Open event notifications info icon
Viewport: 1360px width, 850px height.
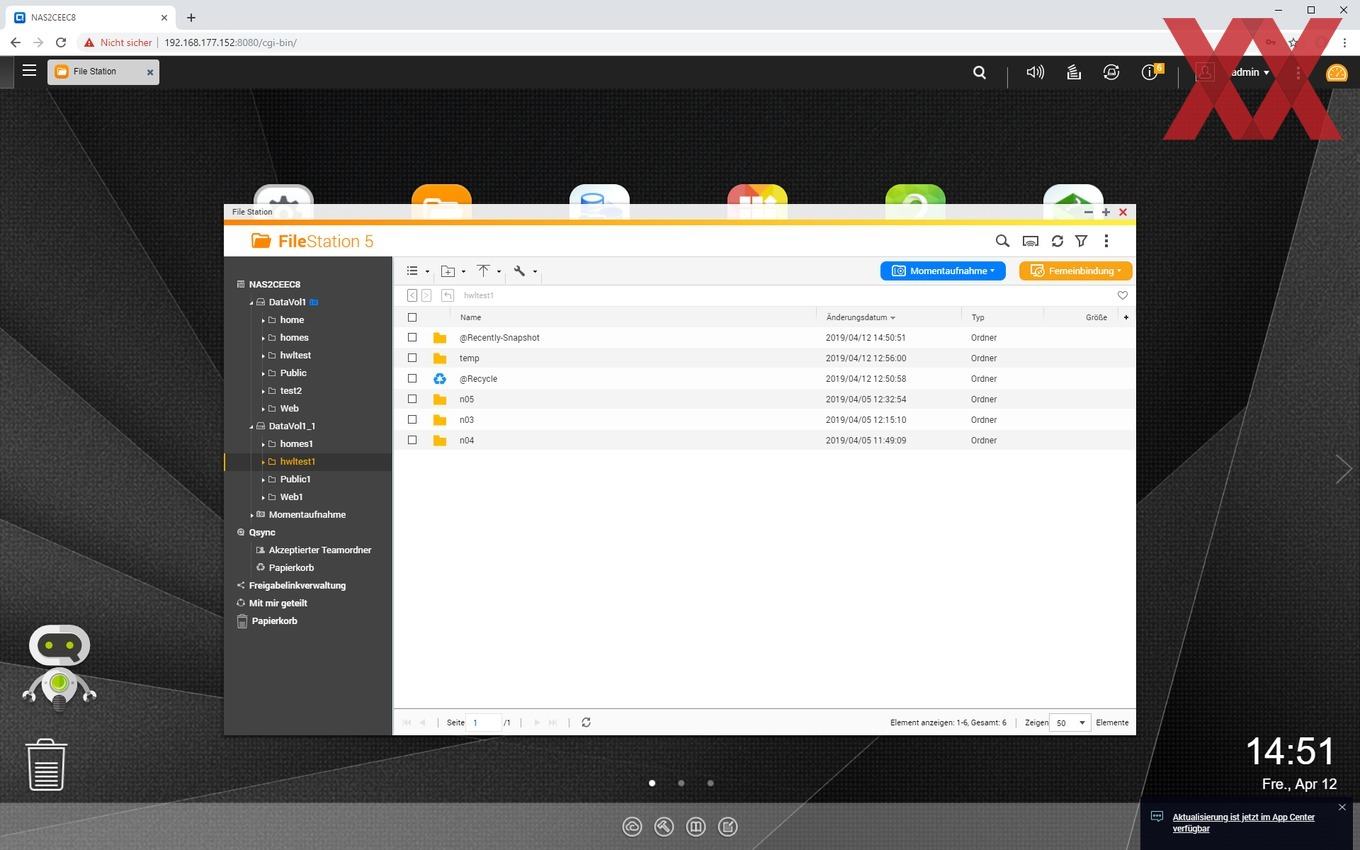point(1151,72)
